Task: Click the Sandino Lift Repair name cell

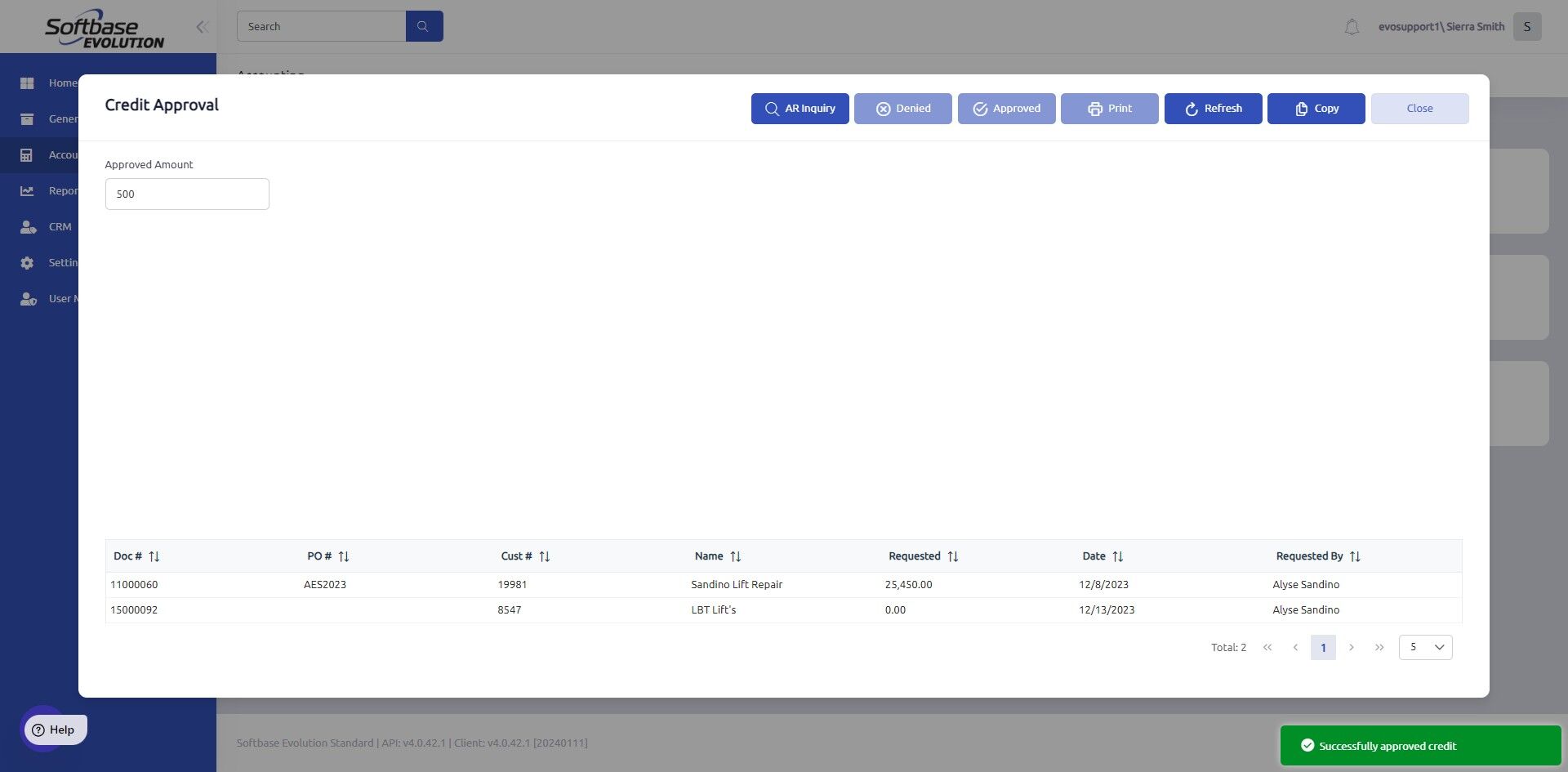Action: point(737,585)
